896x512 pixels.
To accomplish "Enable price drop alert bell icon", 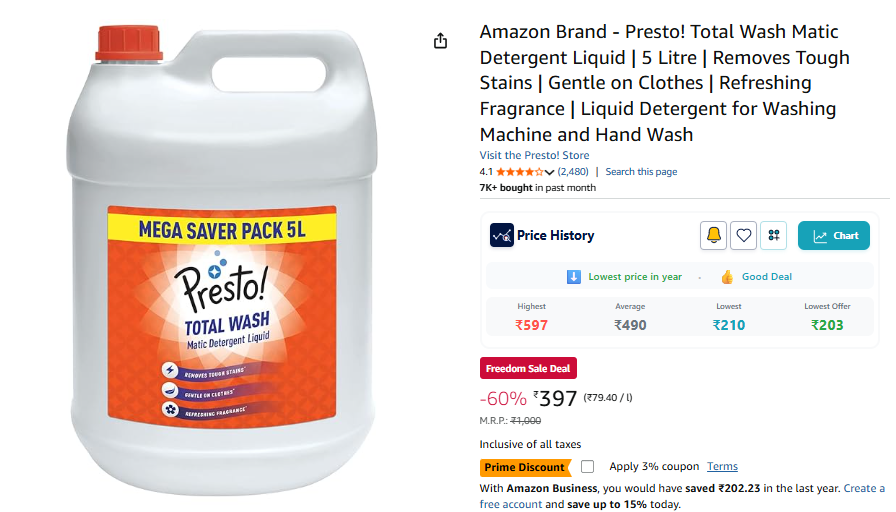I will coord(713,235).
